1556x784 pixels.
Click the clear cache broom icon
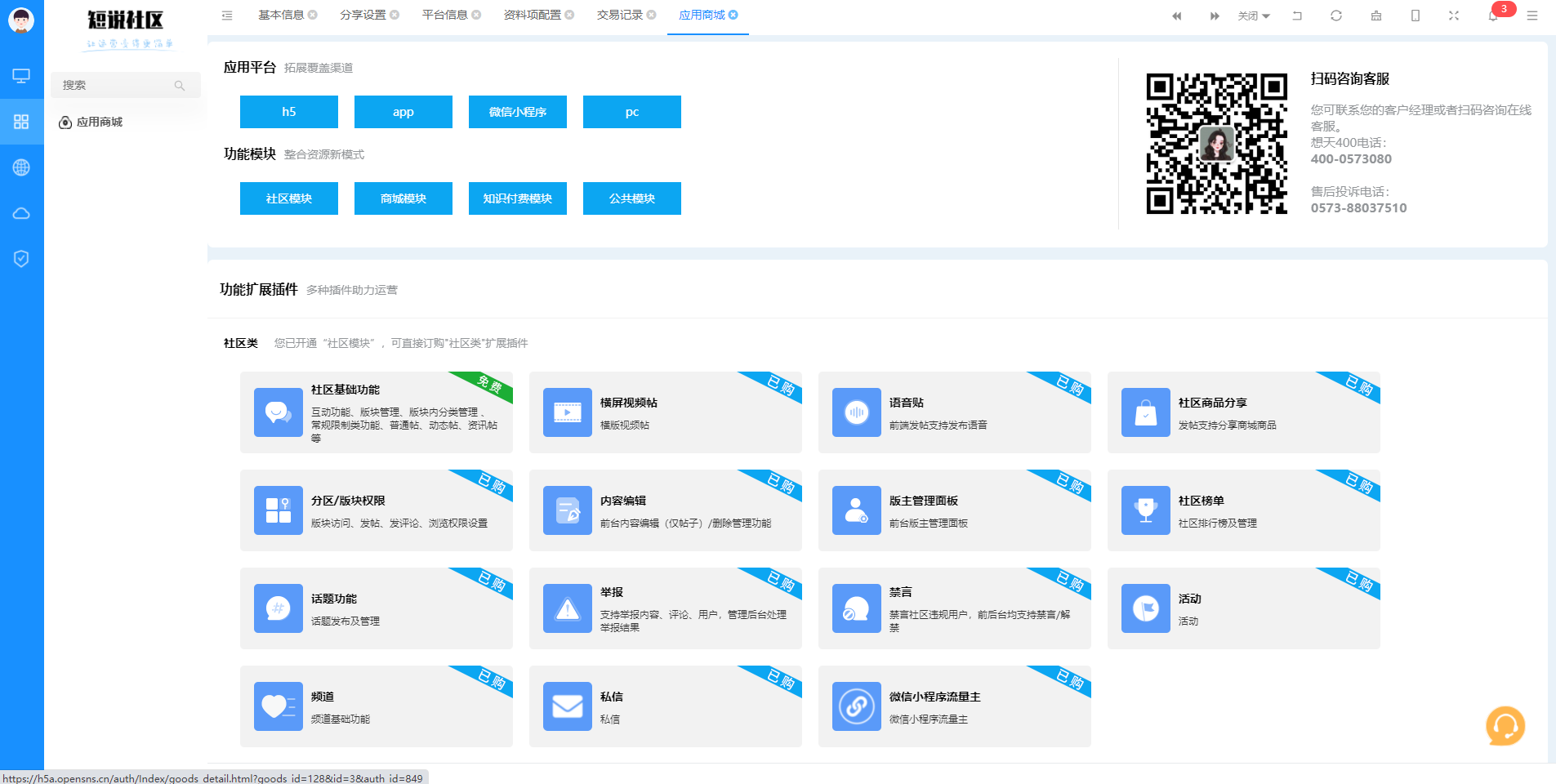[1376, 16]
